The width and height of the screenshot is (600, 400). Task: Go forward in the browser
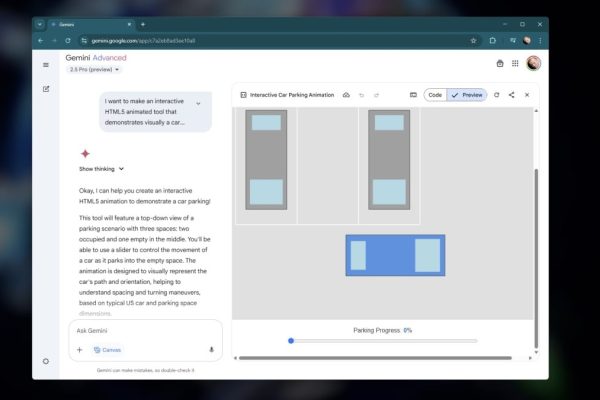(54, 41)
